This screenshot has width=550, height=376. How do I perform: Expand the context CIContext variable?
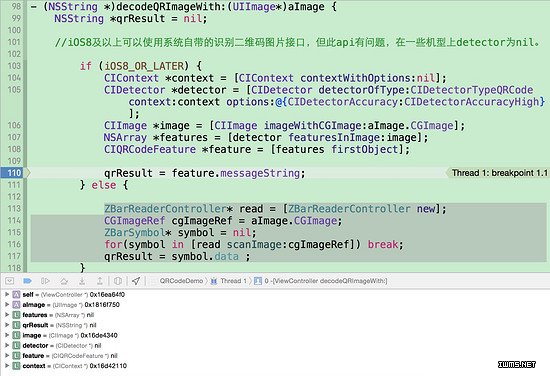point(7,365)
